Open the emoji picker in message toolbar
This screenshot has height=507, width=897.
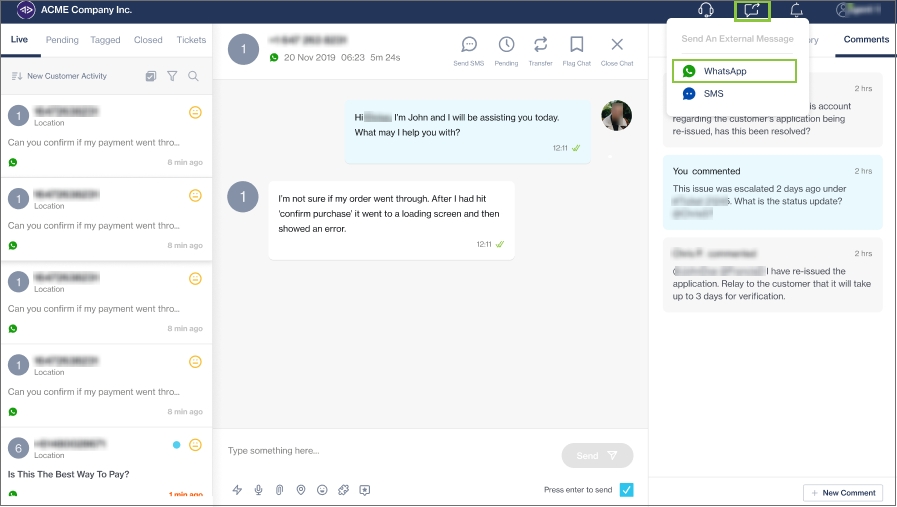[322, 490]
